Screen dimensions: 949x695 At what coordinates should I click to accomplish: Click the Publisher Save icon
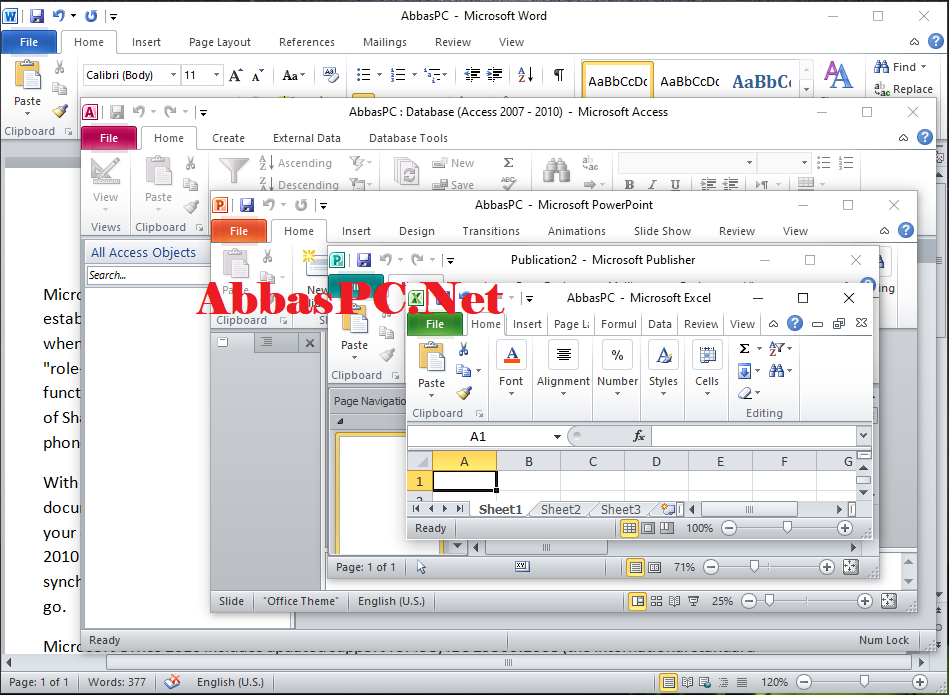coord(364,260)
